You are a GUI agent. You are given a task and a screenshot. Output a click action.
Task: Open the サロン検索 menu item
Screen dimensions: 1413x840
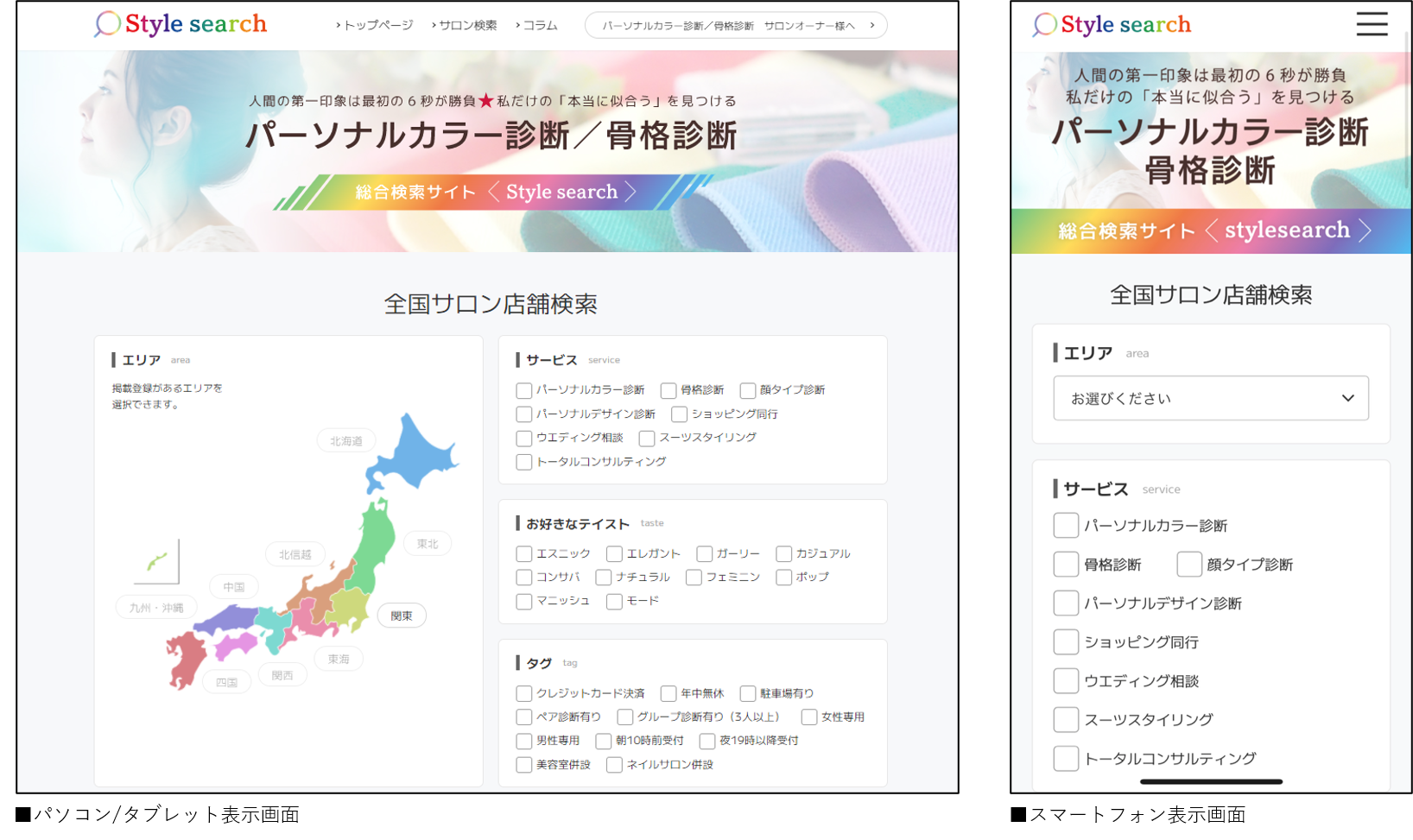467,25
